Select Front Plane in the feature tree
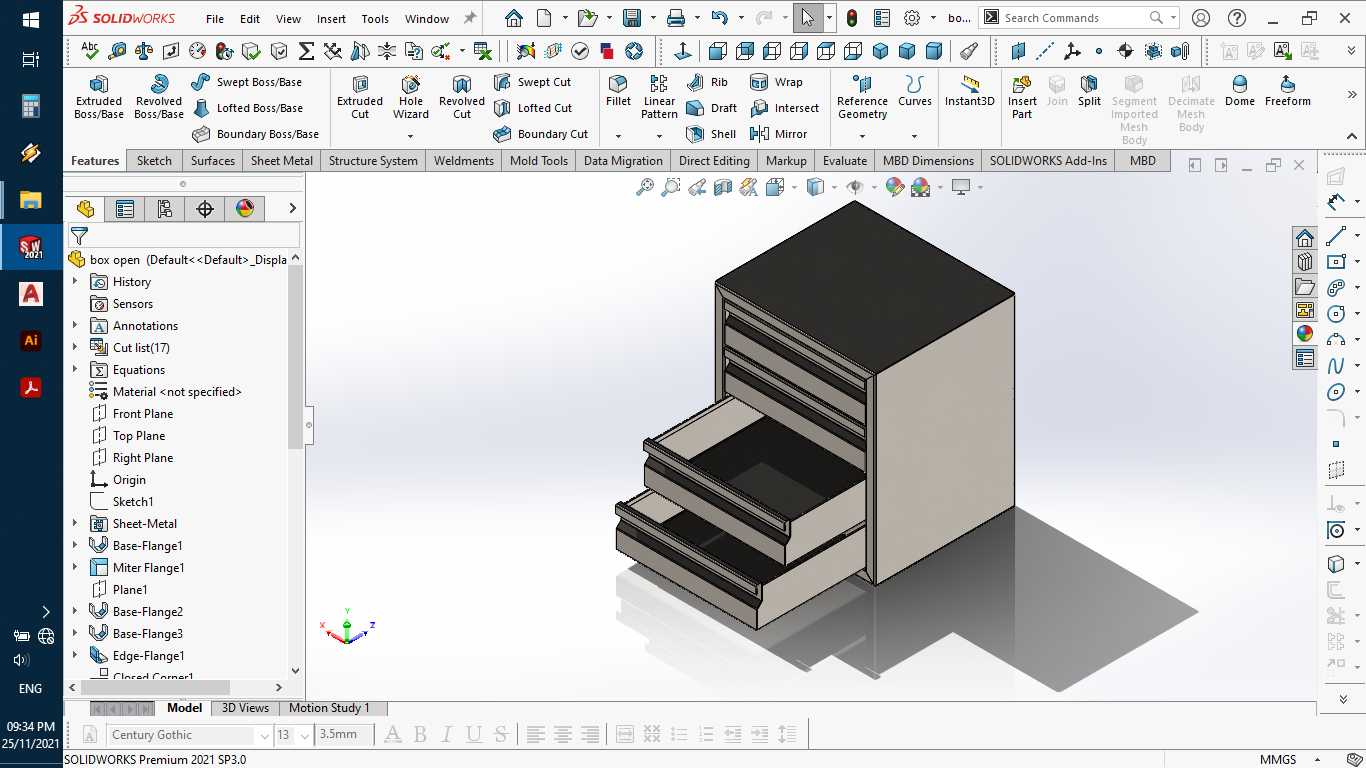 pos(143,414)
